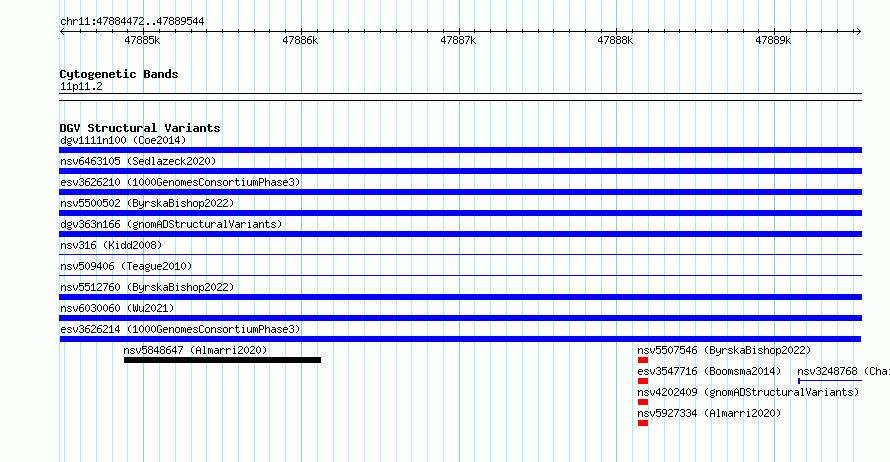Click the blue bar under esv3626214

pos(460,339)
